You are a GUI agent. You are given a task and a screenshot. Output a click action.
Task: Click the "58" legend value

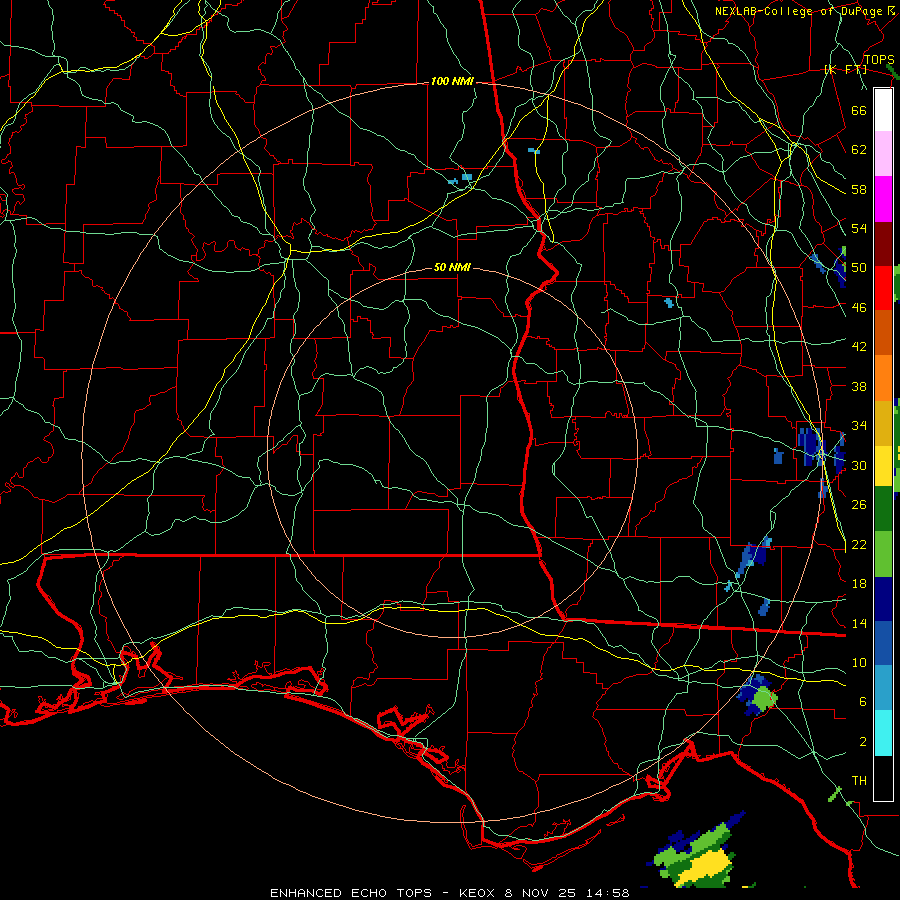859,189
